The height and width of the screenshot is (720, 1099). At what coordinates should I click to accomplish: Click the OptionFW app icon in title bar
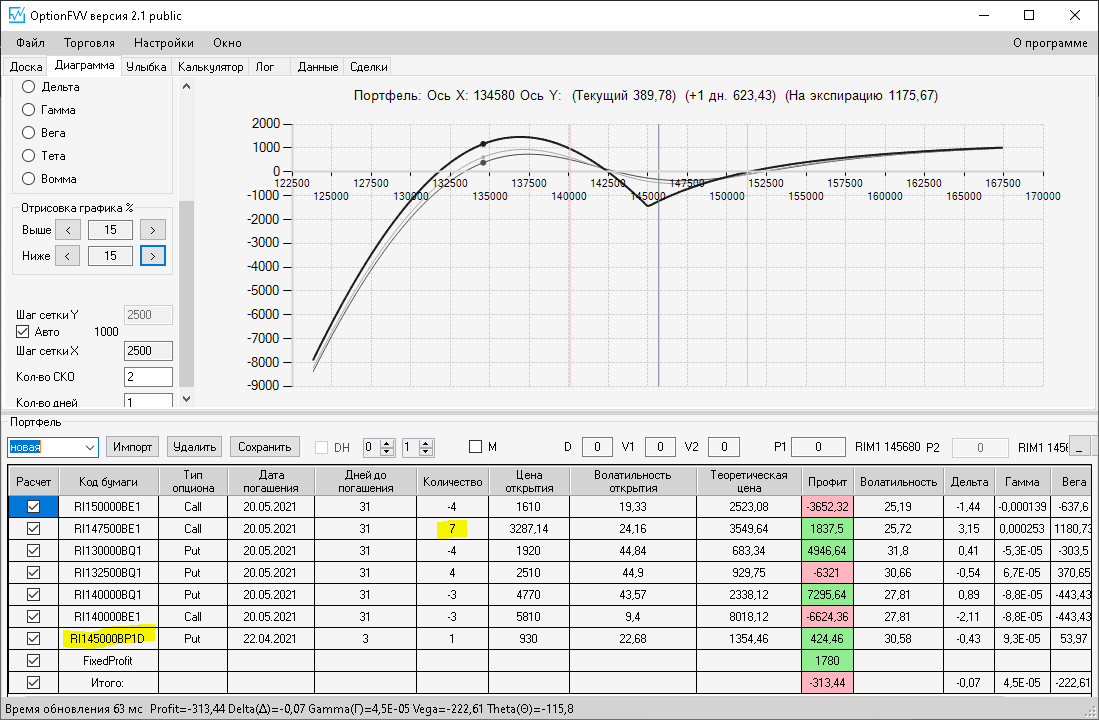click(15, 15)
